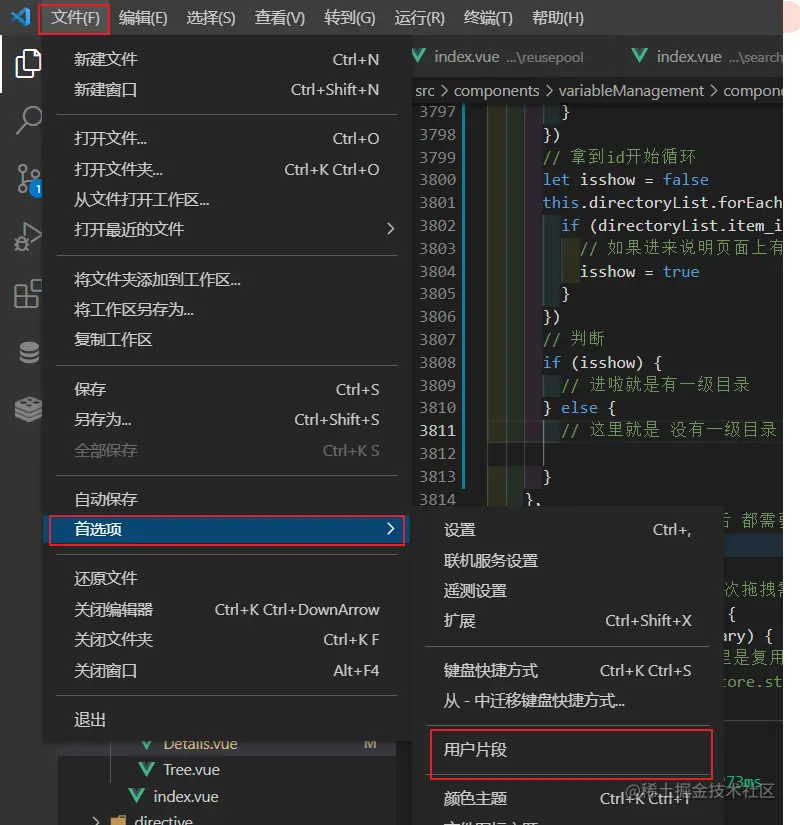Click variableManagement breadcrumb segment
The image size is (800, 825).
coord(631,91)
